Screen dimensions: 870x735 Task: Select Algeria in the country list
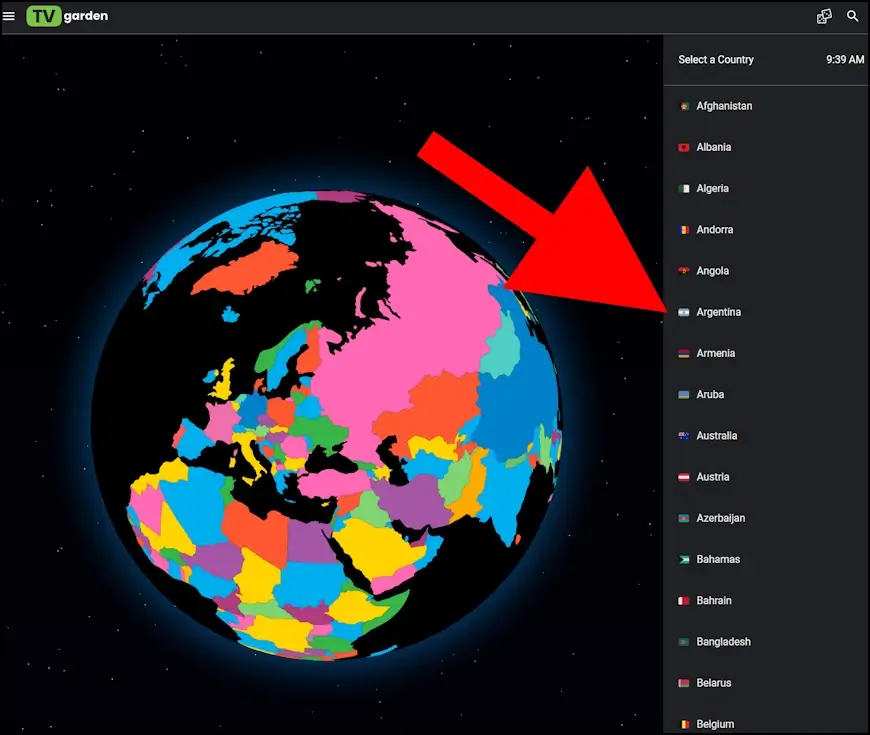click(712, 188)
